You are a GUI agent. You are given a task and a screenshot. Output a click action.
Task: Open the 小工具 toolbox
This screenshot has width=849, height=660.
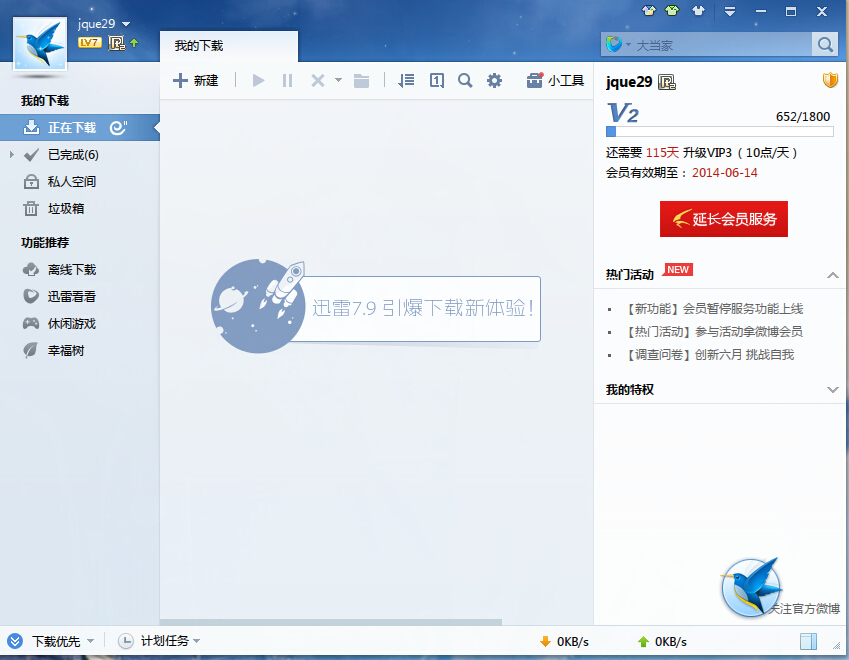point(555,81)
